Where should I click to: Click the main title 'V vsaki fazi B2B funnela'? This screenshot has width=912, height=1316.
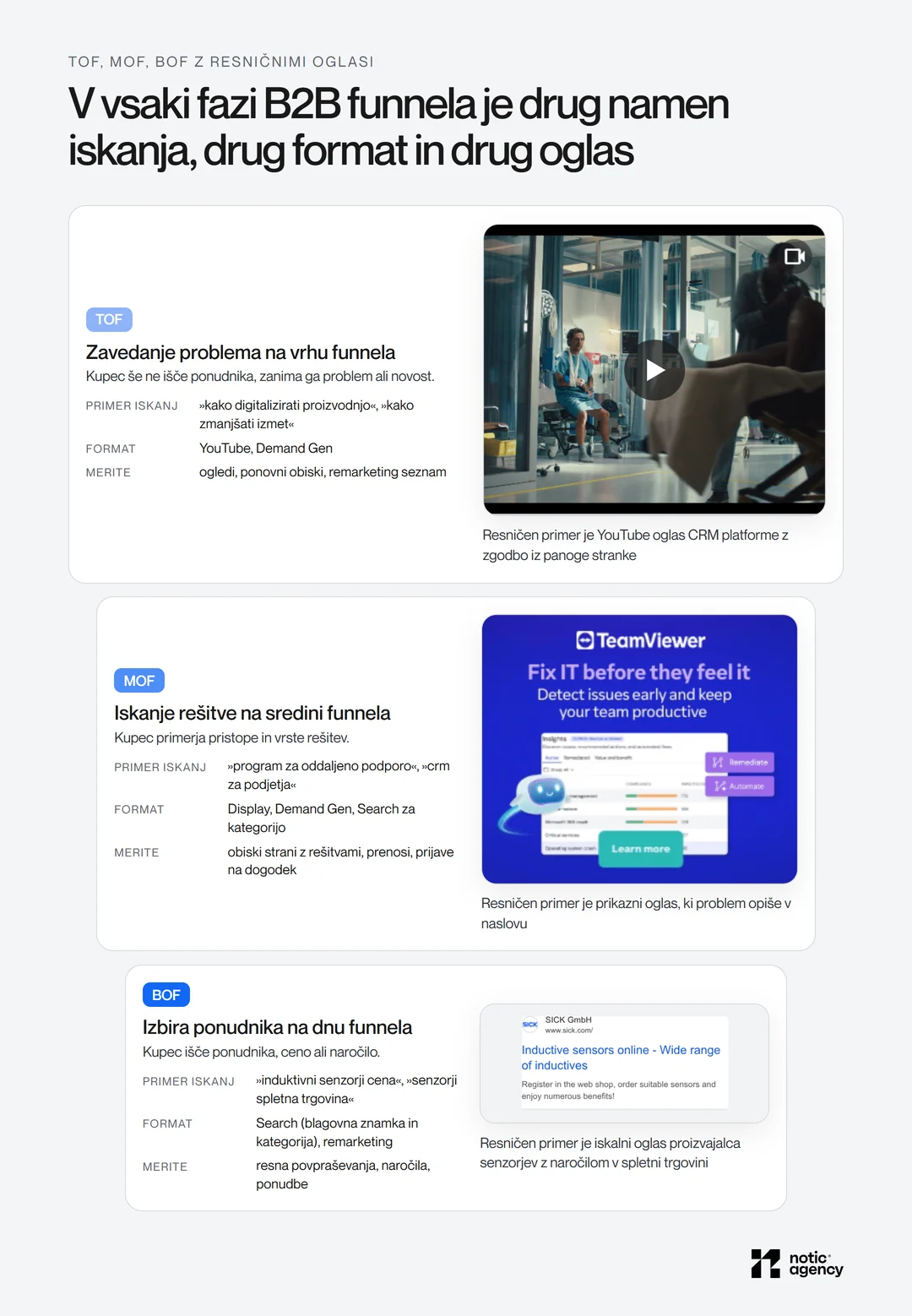click(399, 128)
